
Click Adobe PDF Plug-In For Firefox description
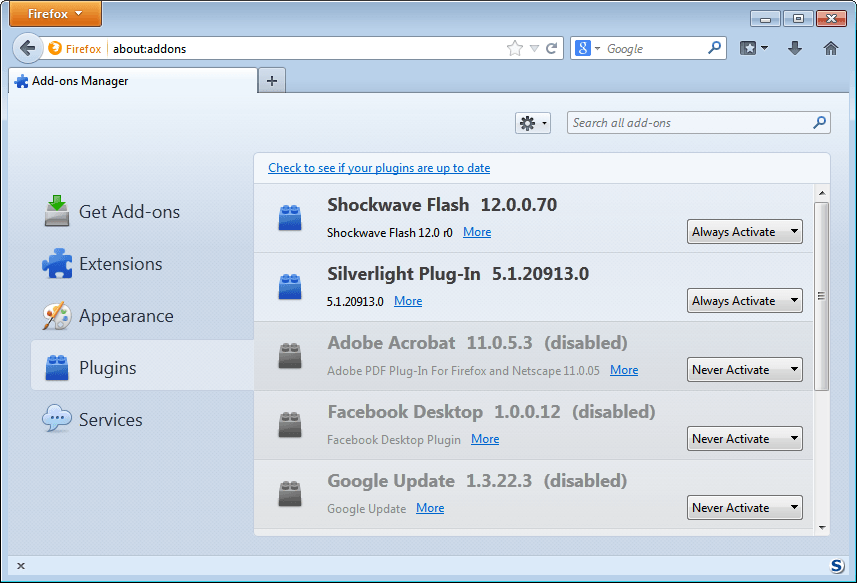click(x=463, y=371)
